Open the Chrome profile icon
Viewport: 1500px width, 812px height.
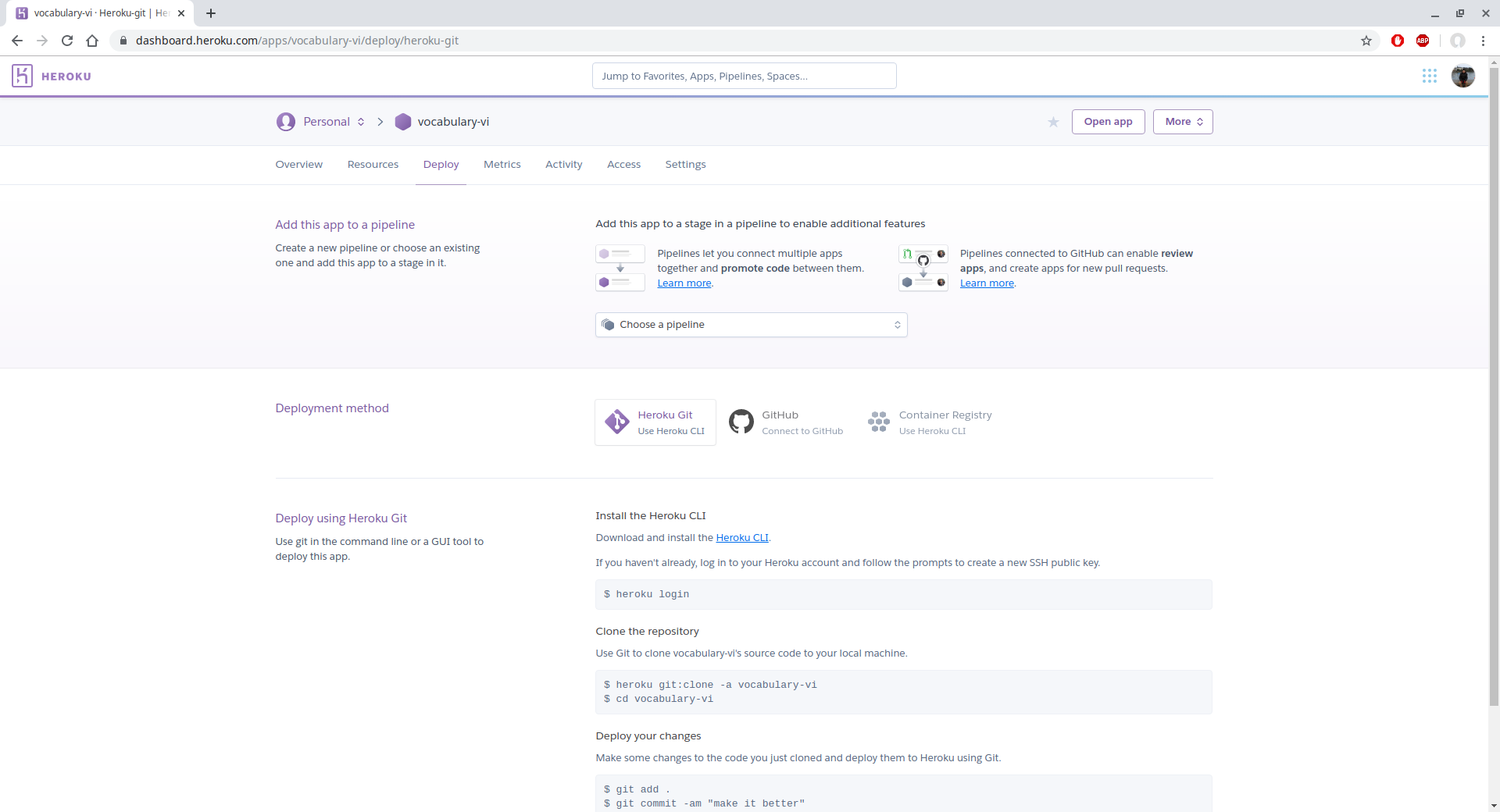(1458, 41)
